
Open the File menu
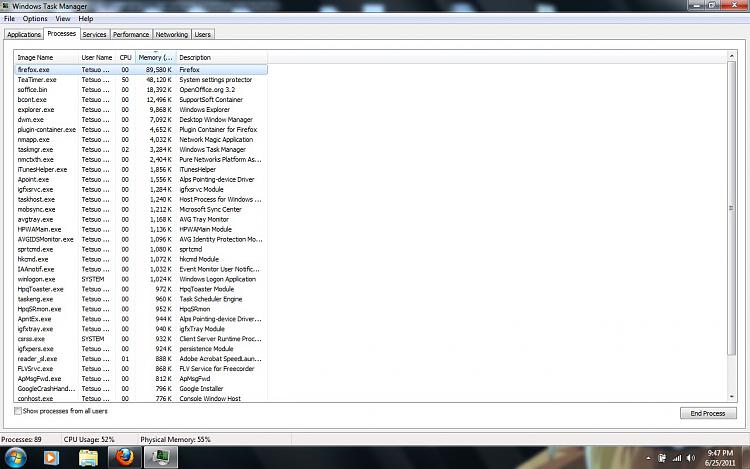point(9,19)
